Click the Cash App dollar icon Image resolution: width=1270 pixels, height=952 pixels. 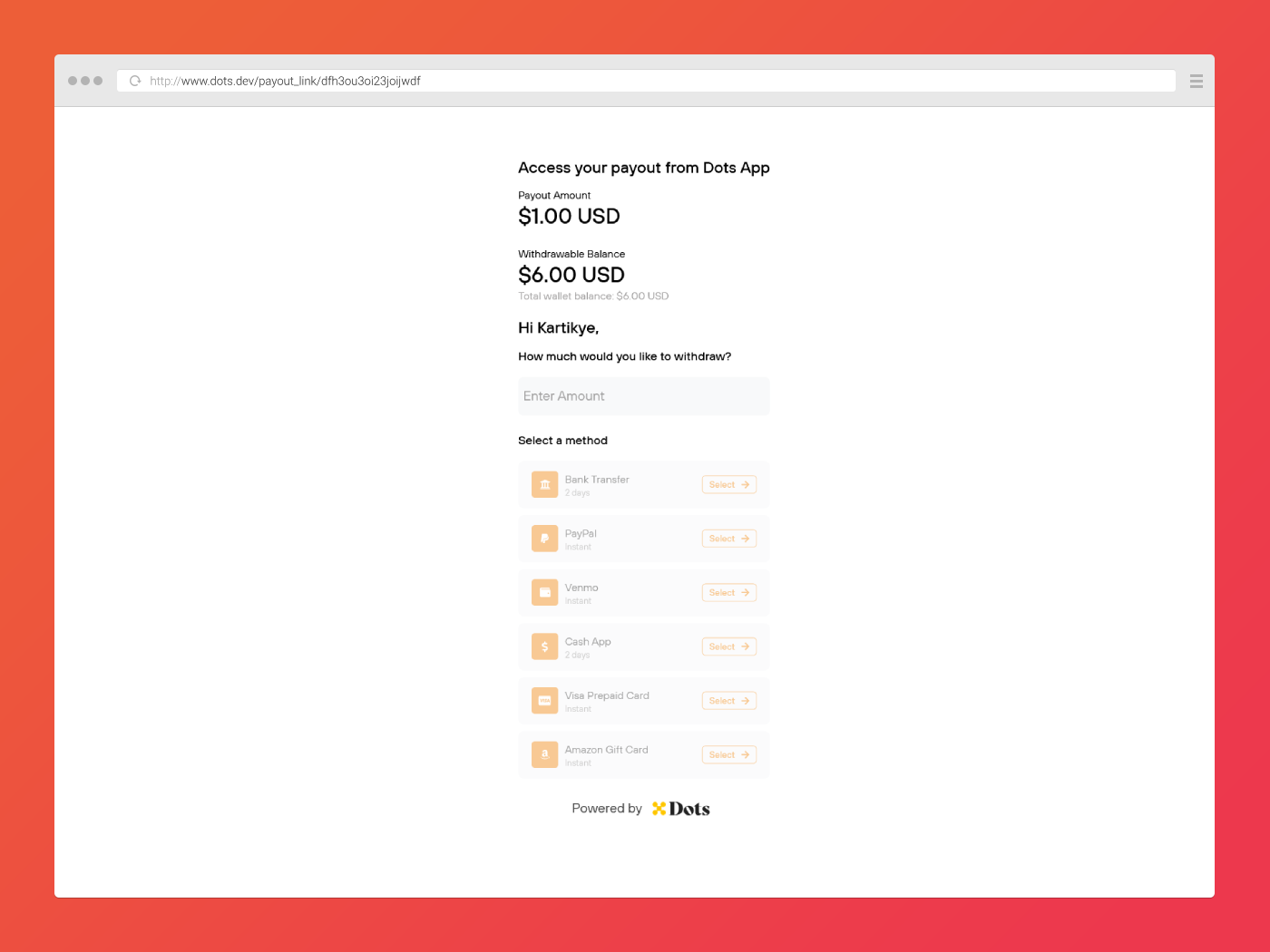click(x=544, y=646)
